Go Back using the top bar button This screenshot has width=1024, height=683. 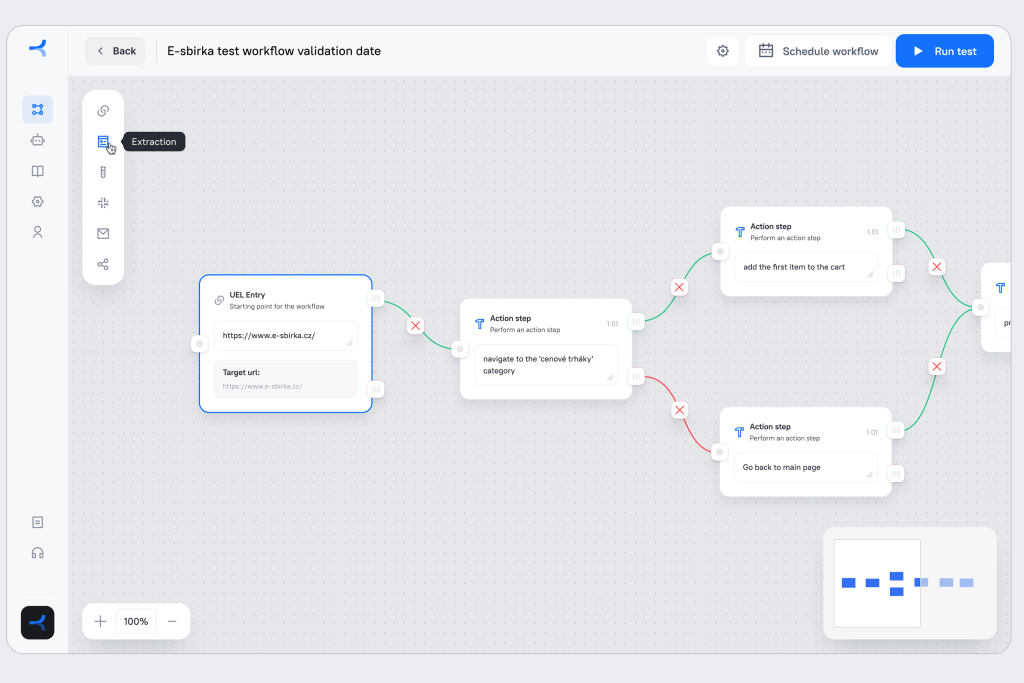point(115,51)
